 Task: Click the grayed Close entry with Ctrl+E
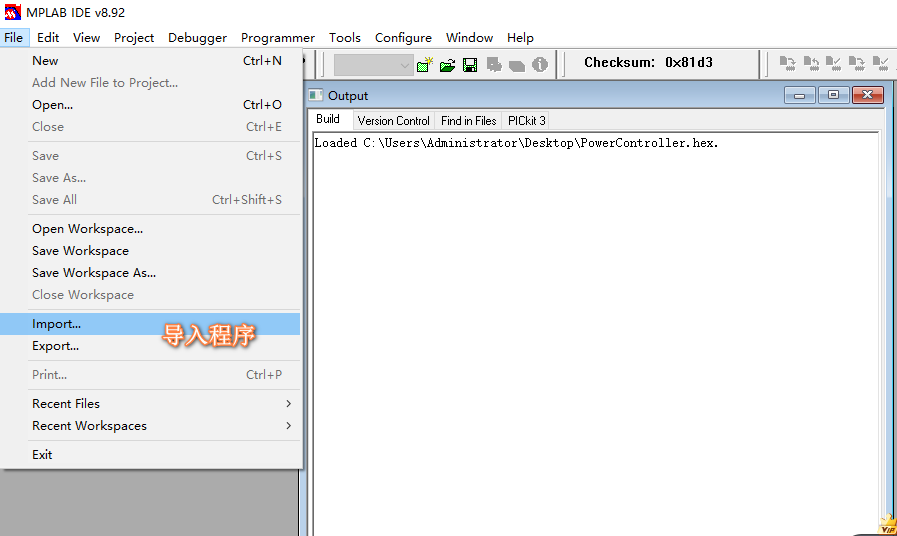coord(151,127)
